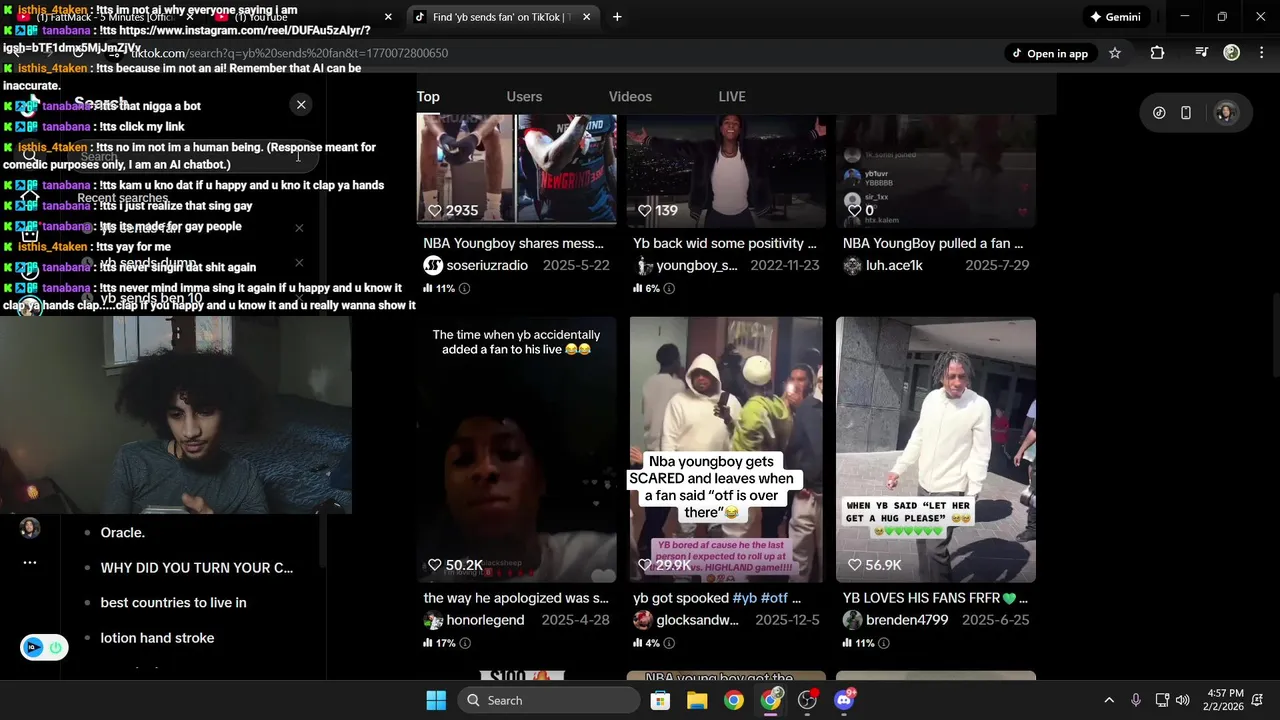Viewport: 1280px width, 720px height.
Task: Expand the system tray hidden icons chevron
Action: 1109,701
